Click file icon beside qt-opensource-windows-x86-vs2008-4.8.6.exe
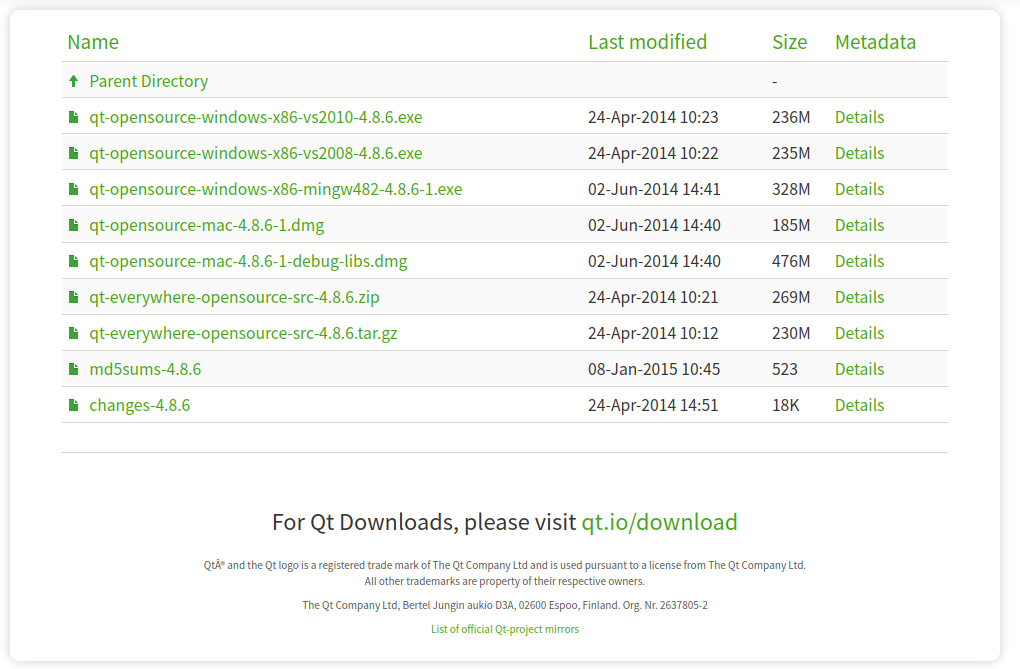 (x=74, y=153)
